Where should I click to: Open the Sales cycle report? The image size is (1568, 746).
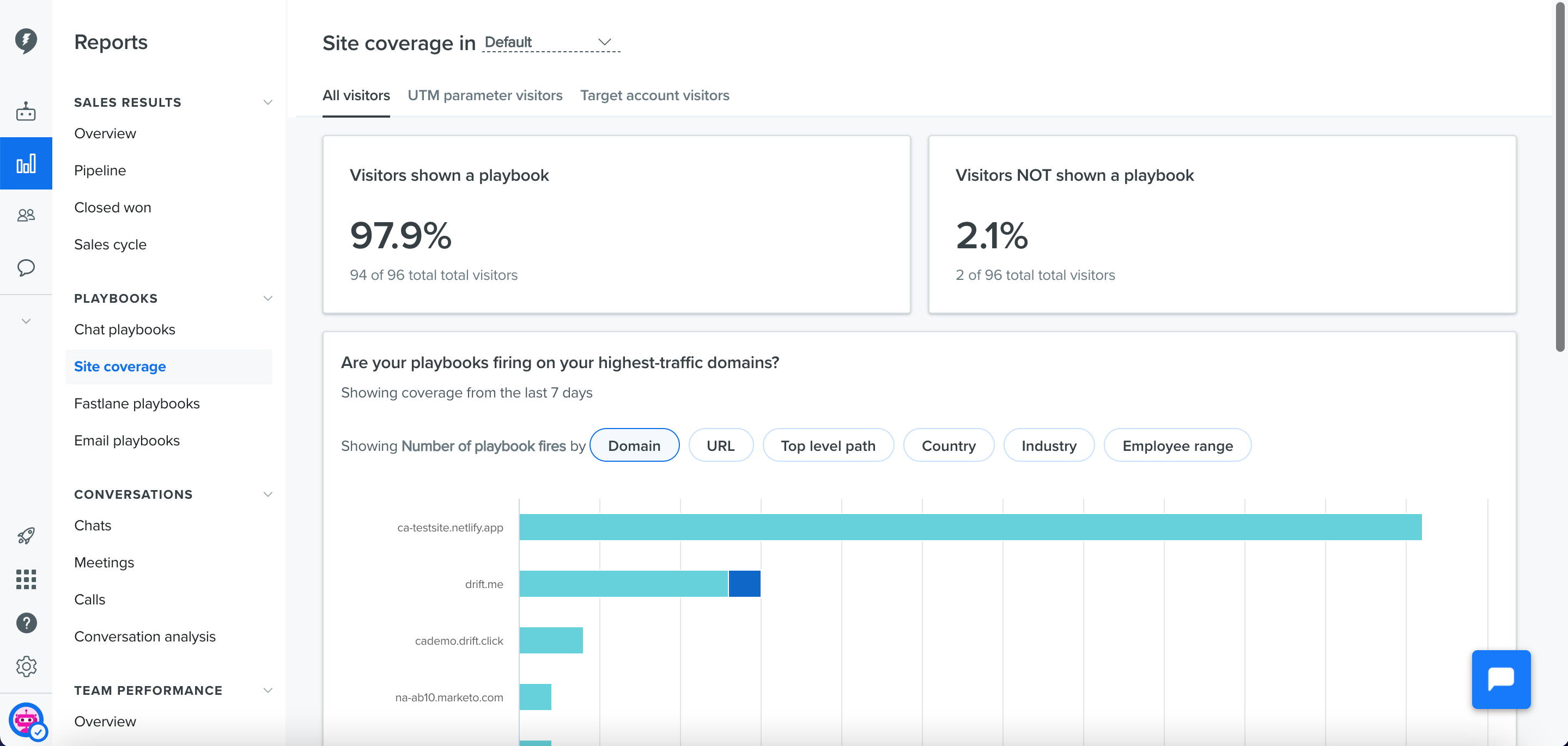pyautogui.click(x=110, y=244)
